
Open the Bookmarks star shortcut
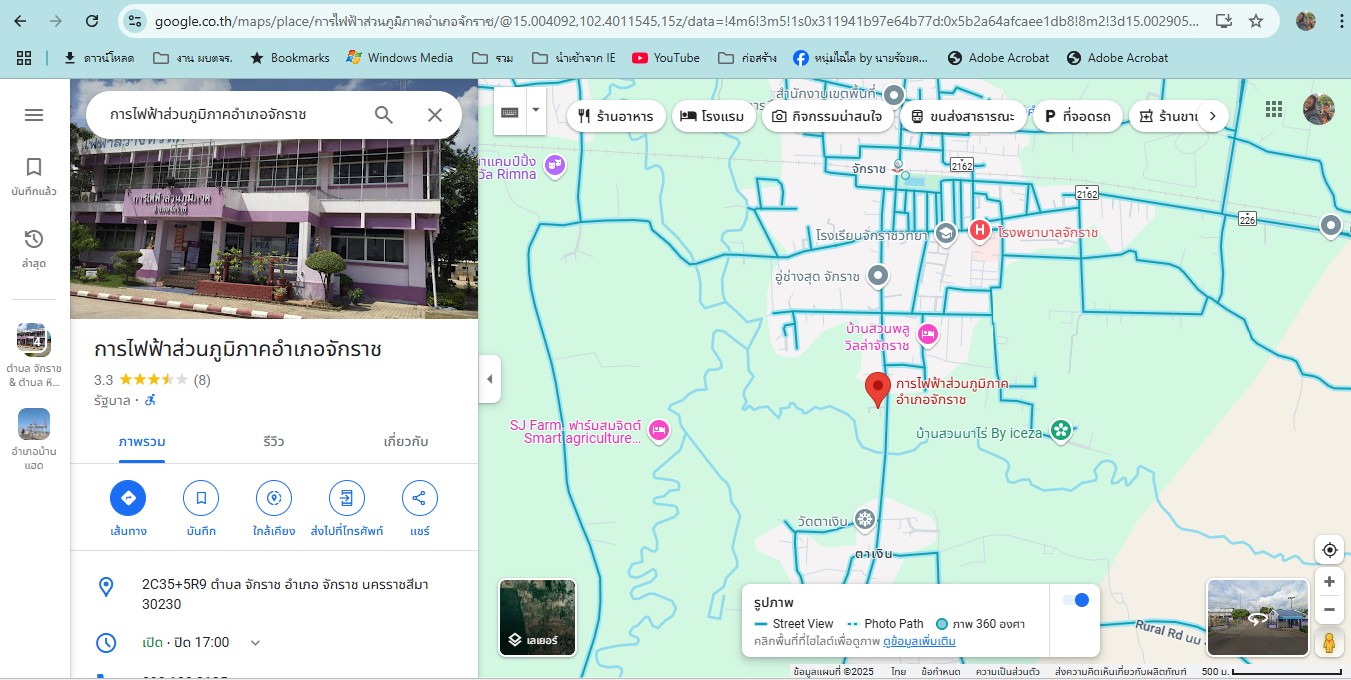coord(289,58)
